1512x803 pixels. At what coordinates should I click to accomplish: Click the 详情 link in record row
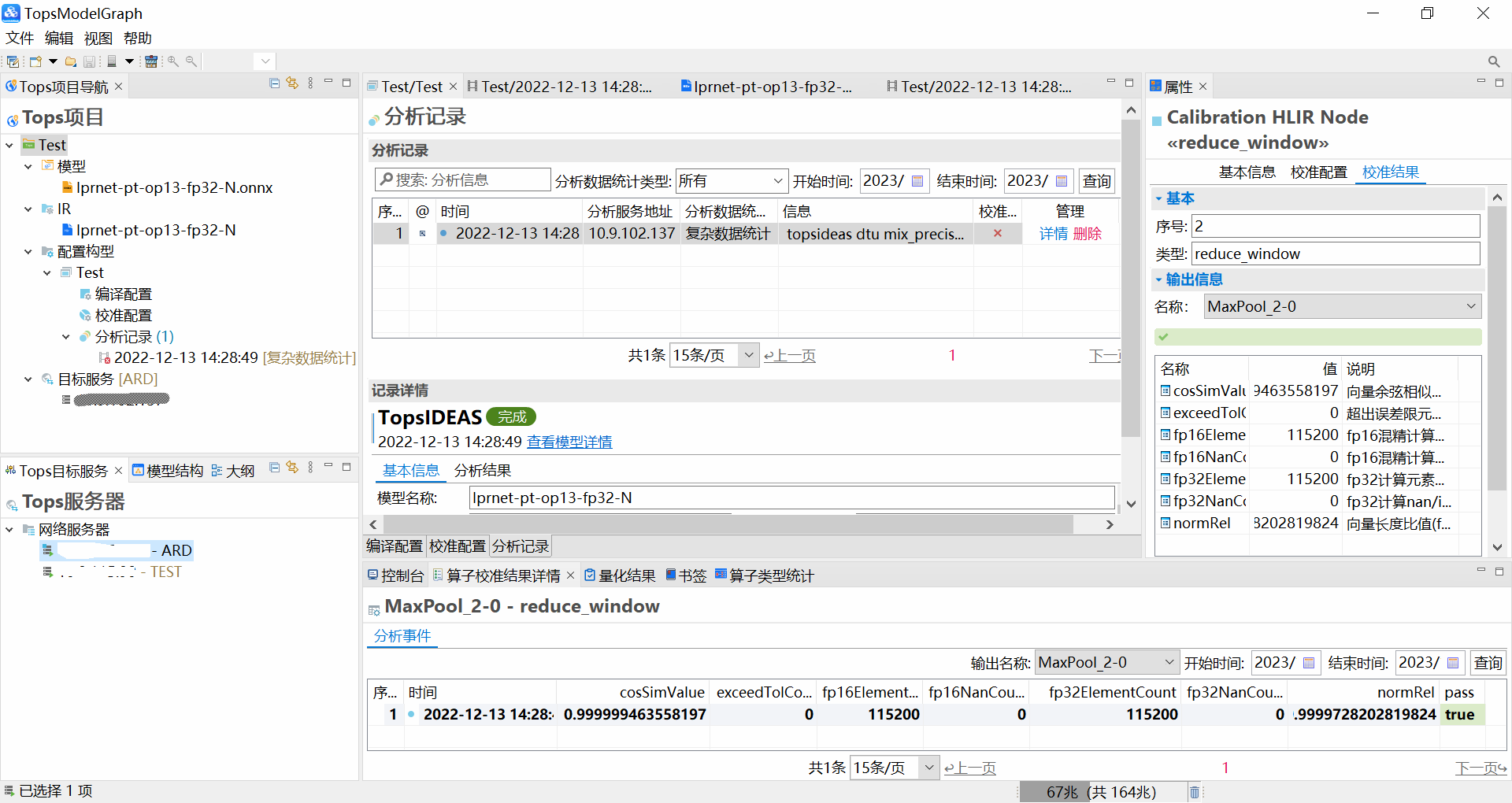click(x=1054, y=234)
